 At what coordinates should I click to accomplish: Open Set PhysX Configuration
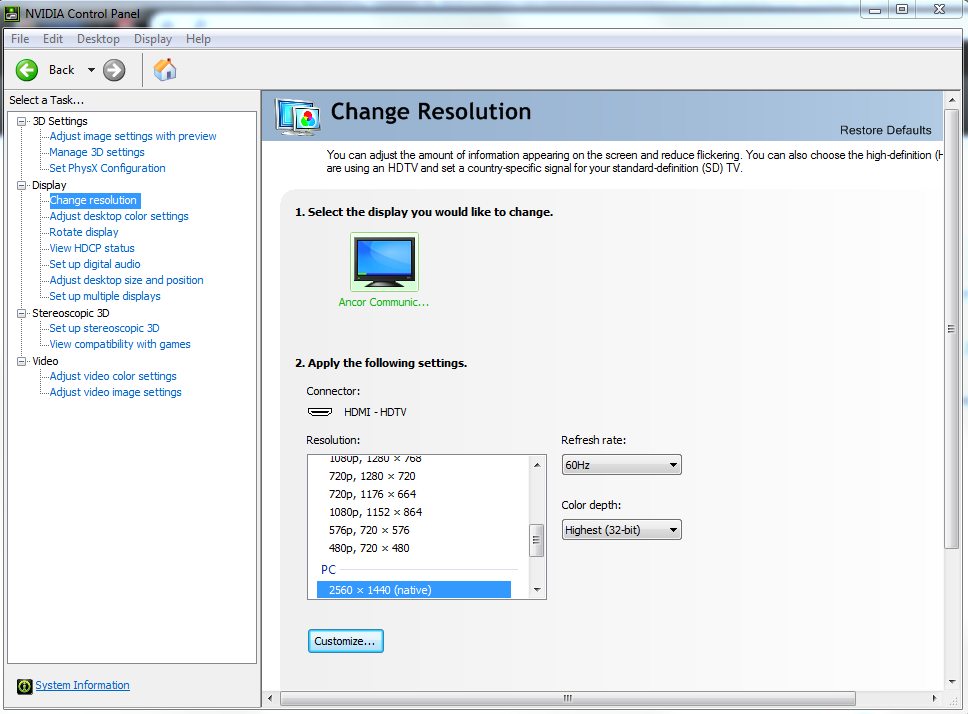[107, 168]
